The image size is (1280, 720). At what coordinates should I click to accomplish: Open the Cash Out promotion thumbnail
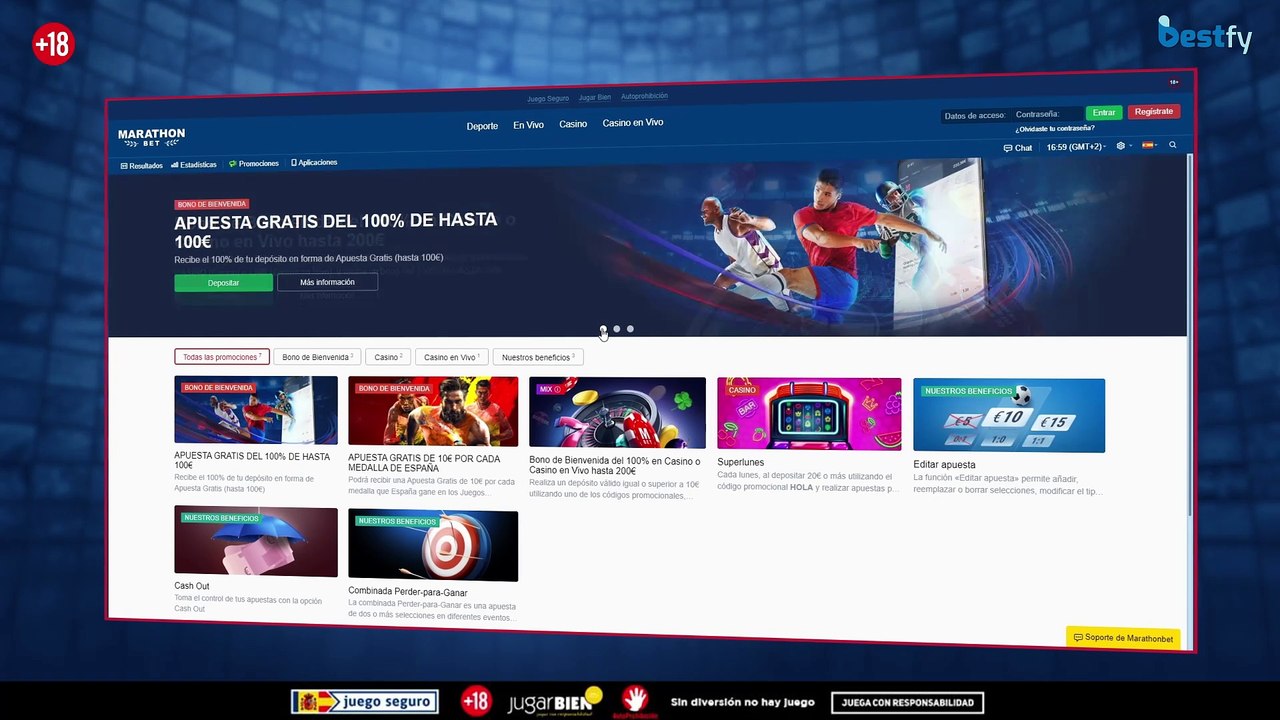tap(256, 541)
